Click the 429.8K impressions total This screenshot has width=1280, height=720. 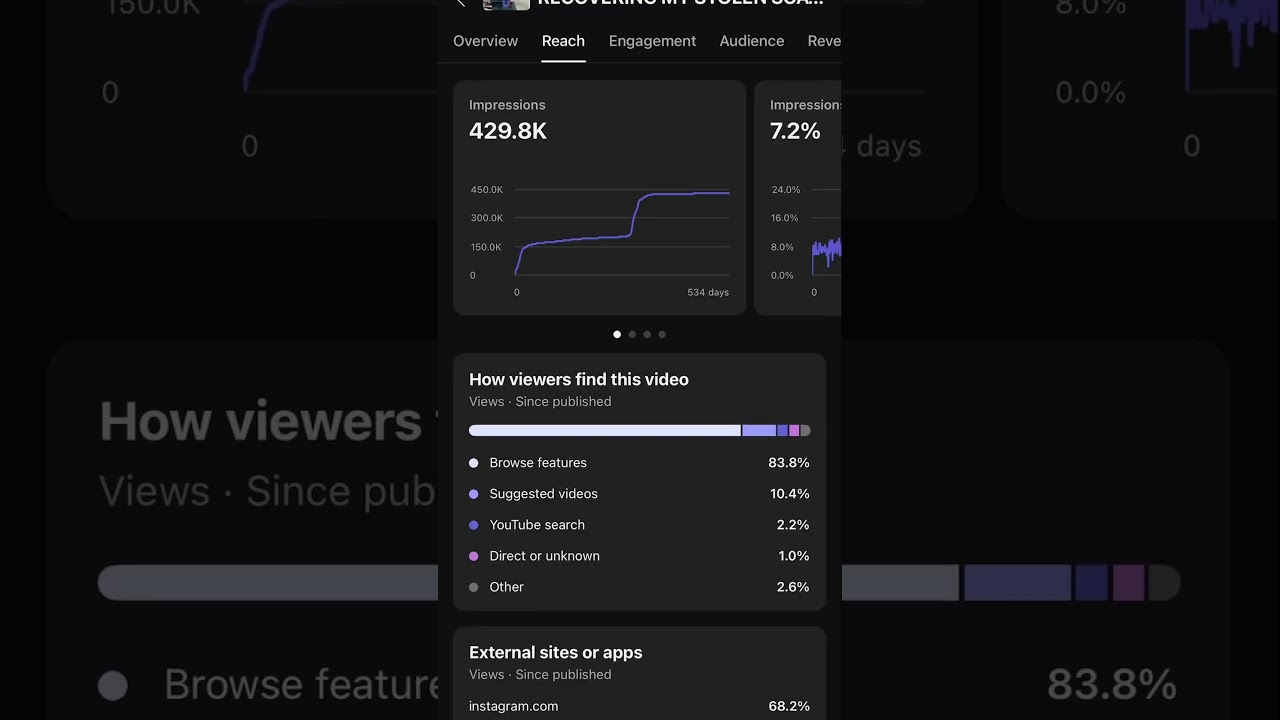(x=508, y=132)
